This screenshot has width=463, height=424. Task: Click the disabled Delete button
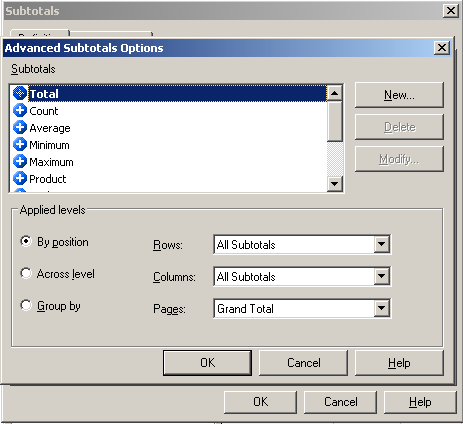coord(399,127)
